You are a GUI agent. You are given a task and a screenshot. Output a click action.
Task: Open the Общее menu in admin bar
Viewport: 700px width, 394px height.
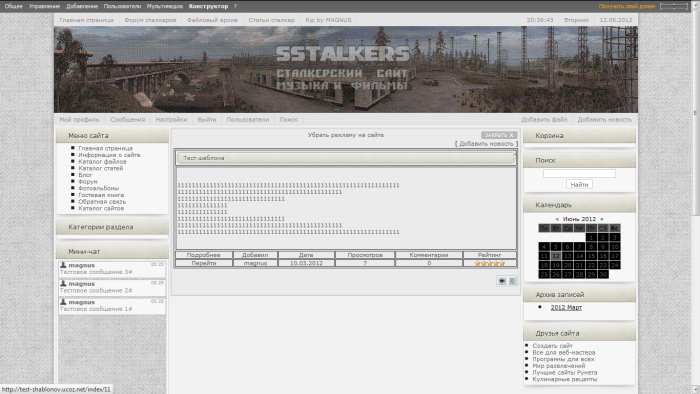(x=13, y=6)
